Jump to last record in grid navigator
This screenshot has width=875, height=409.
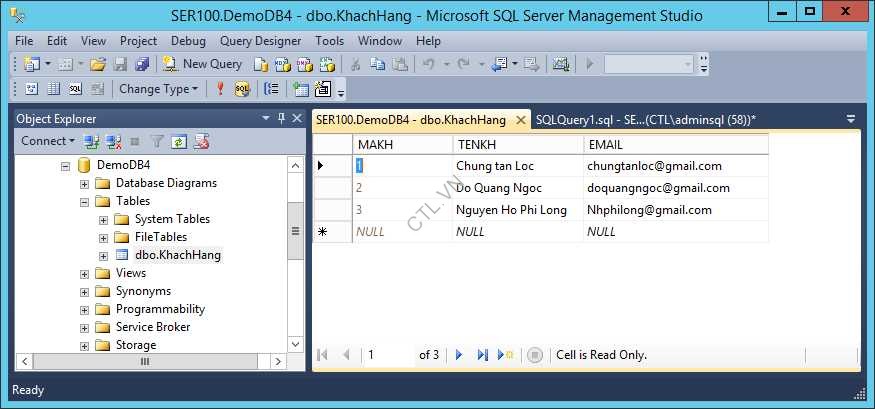pyautogui.click(x=482, y=355)
